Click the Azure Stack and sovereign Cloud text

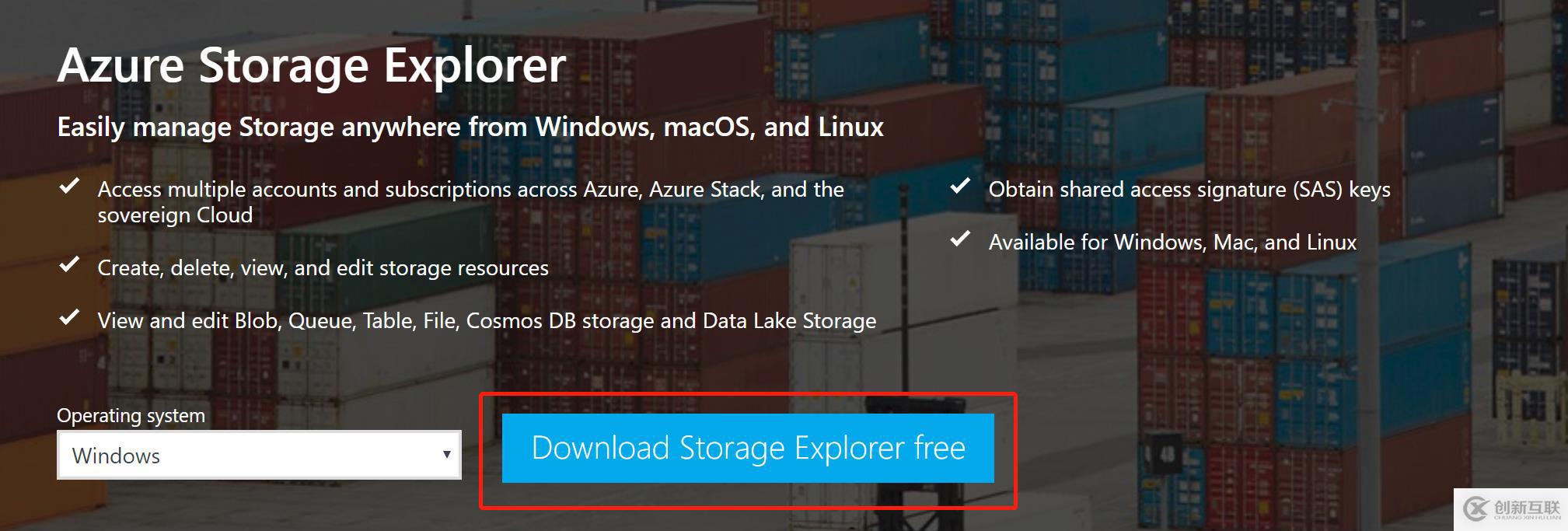coord(471,202)
